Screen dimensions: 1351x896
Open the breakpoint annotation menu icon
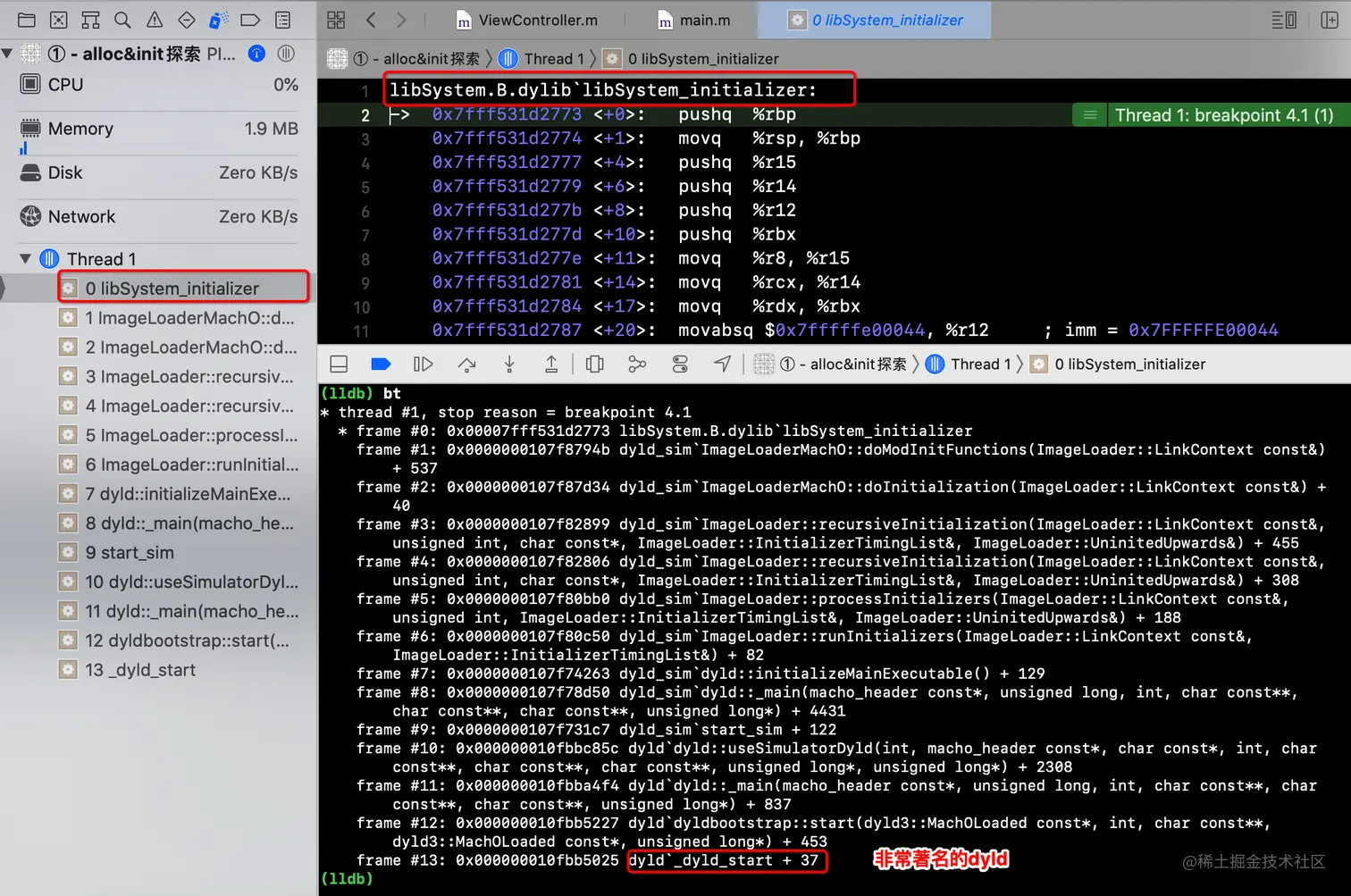(1089, 115)
